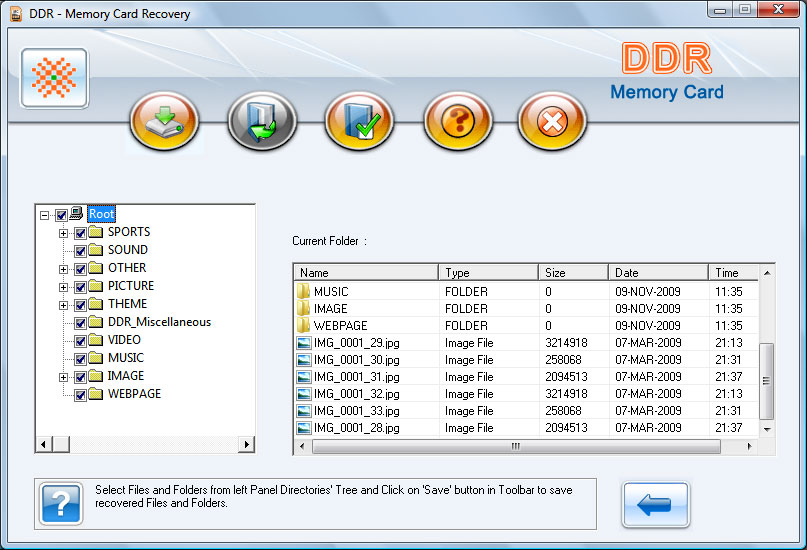This screenshot has width=807, height=550.
Task: Open Help using the question mark toolbar button
Action: (x=458, y=121)
